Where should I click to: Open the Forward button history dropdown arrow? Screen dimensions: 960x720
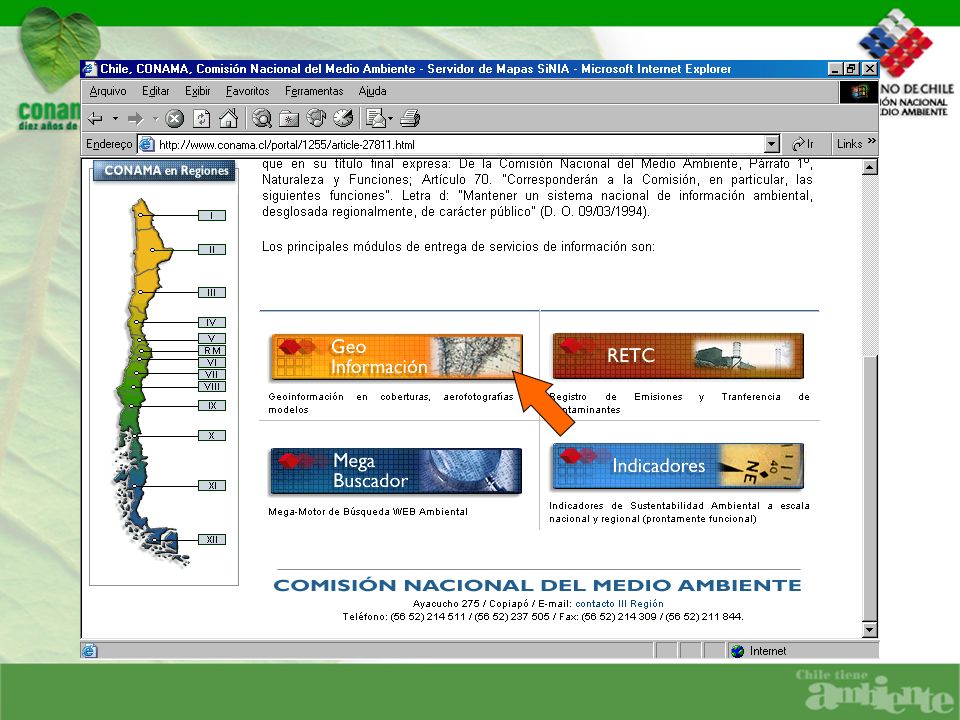click(155, 118)
